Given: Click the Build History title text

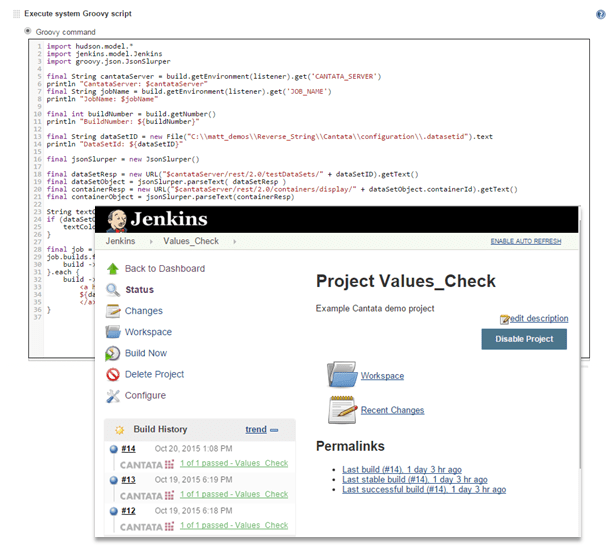Looking at the screenshot, I should 160,429.
